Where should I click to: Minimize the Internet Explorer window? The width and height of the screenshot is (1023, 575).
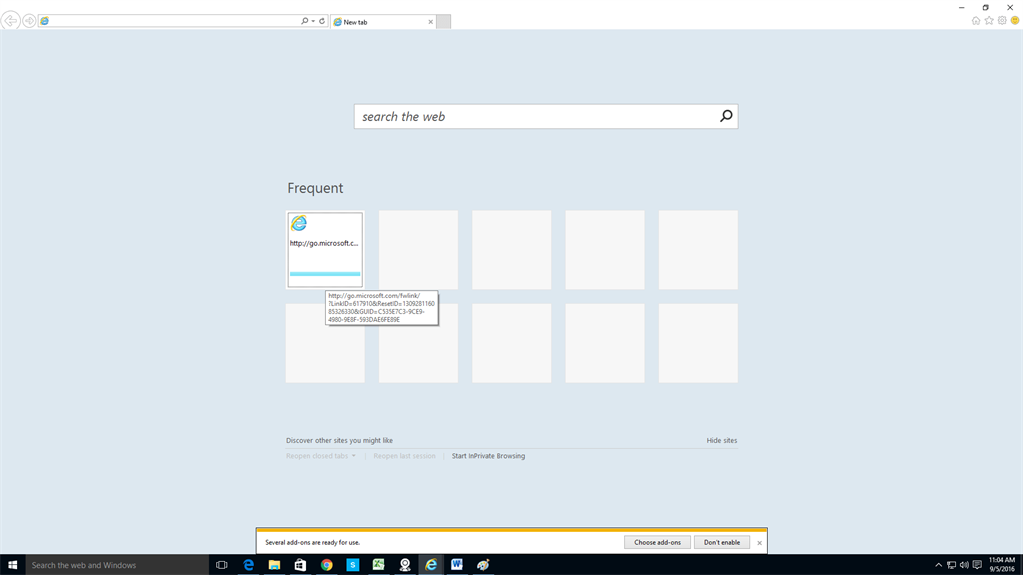(x=961, y=7)
